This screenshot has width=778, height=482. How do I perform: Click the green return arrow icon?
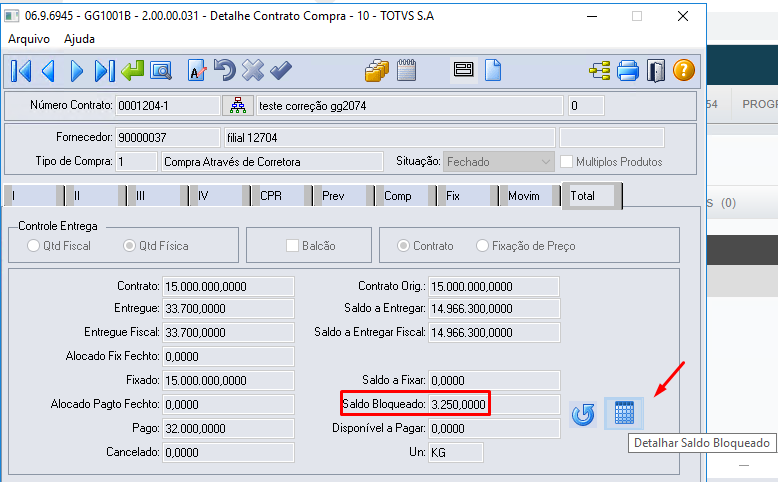coord(132,70)
